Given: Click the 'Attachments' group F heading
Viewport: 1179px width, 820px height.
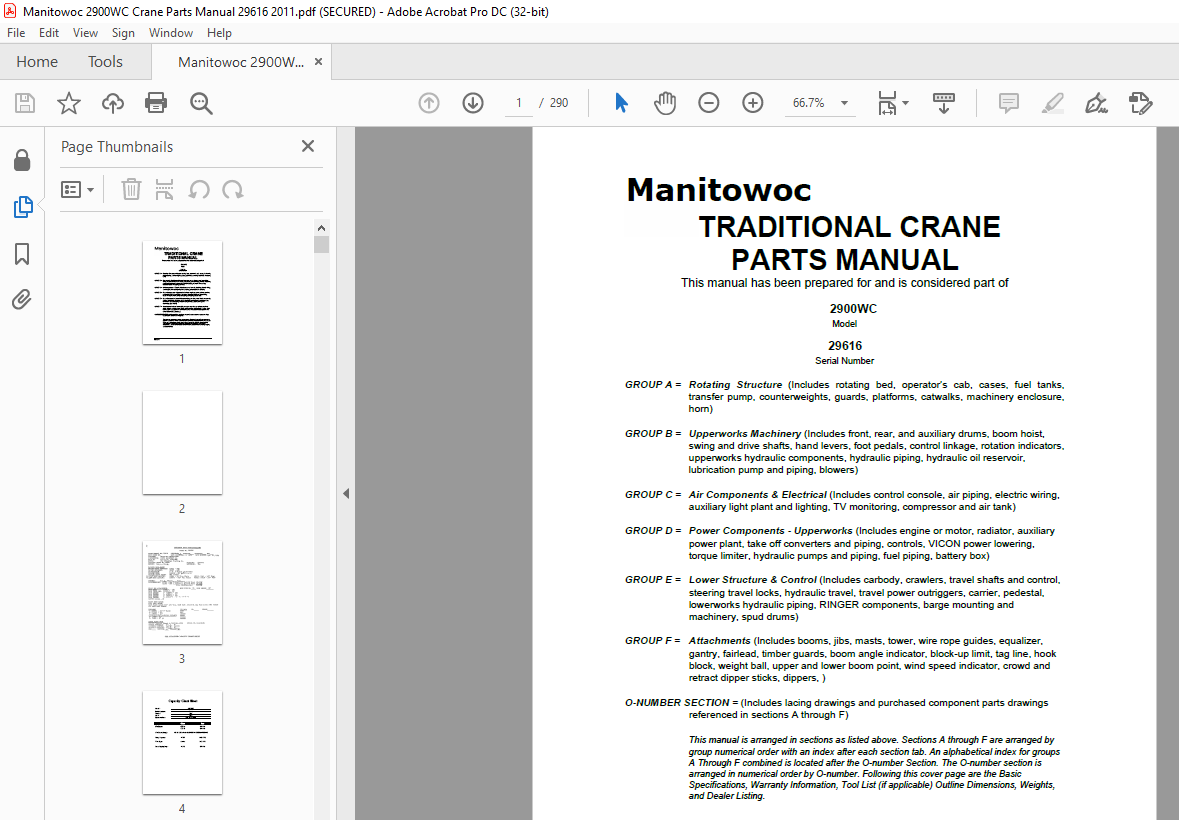Looking at the screenshot, I should 719,640.
